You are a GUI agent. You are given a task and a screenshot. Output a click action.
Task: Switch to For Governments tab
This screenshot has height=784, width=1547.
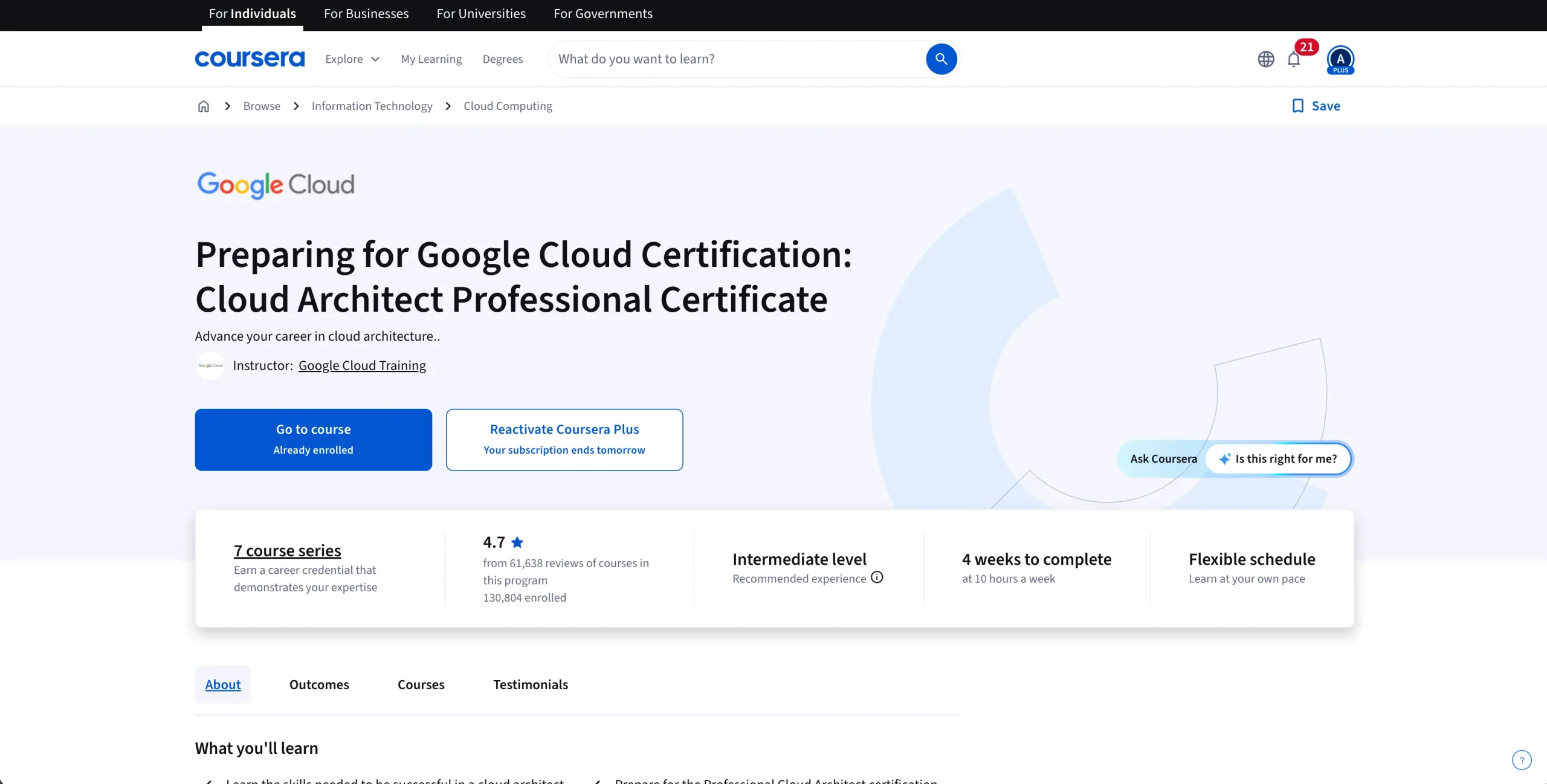(603, 14)
